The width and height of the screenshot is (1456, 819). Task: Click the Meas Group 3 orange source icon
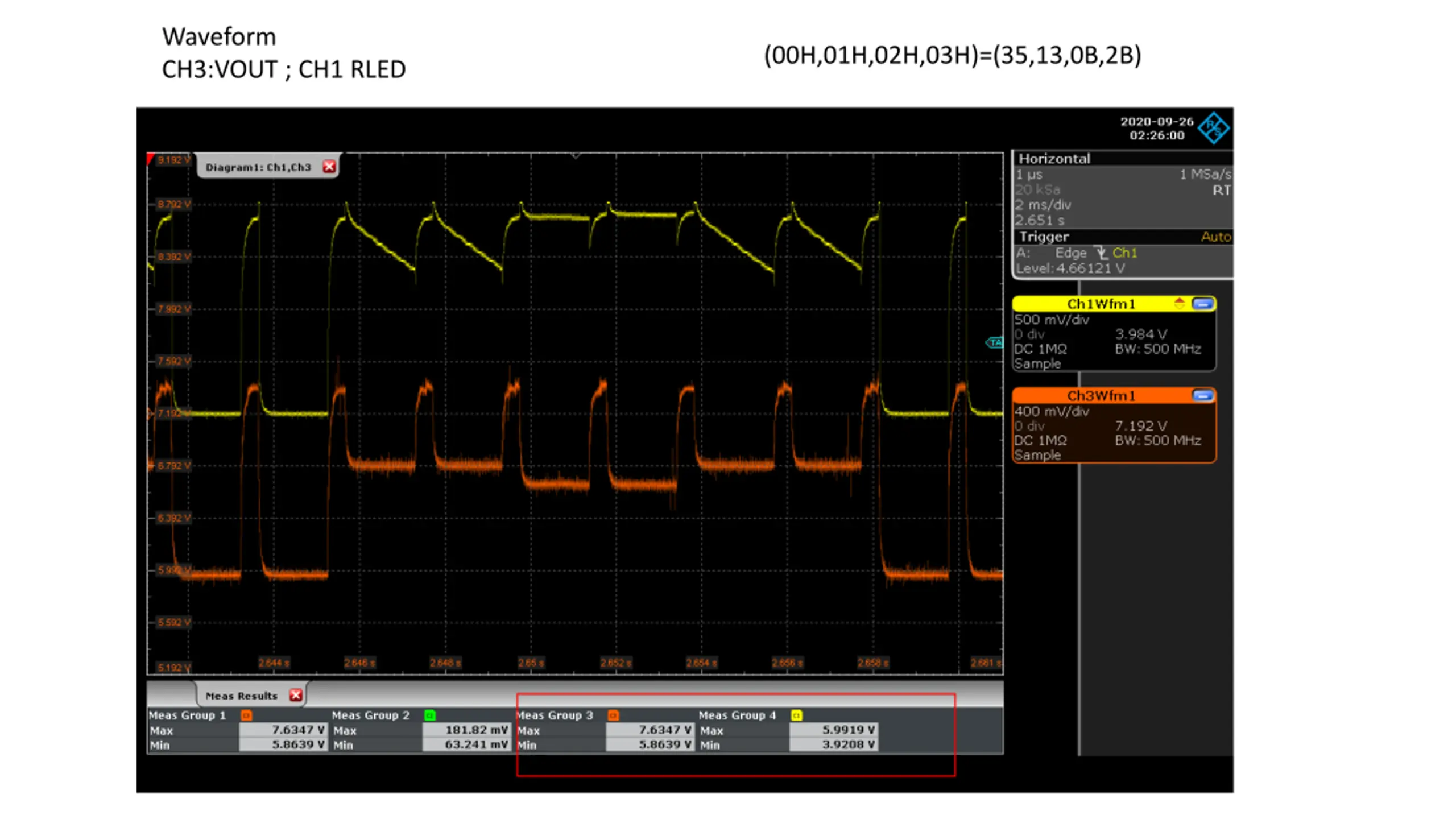pyautogui.click(x=613, y=715)
